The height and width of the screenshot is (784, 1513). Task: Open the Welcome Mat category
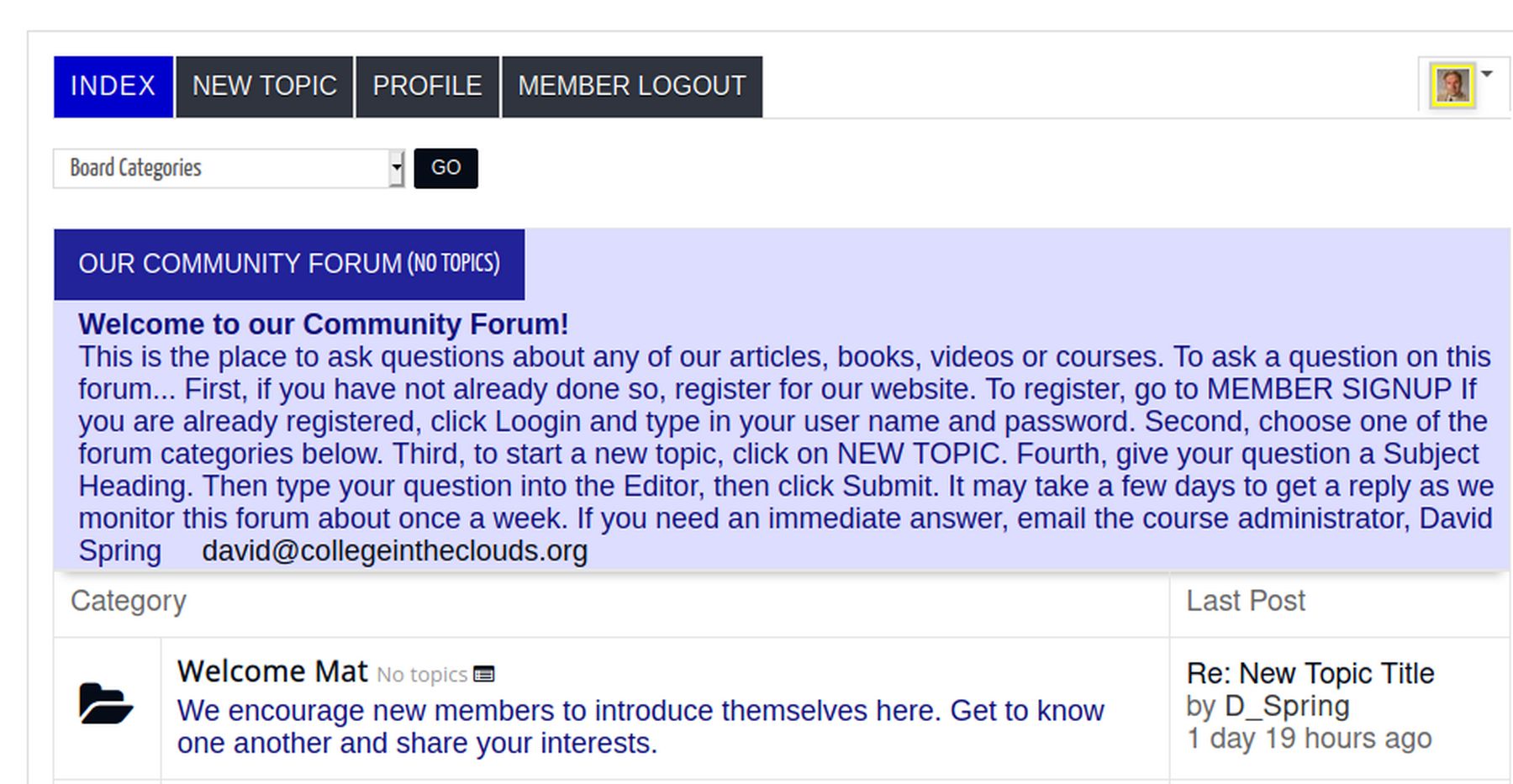pyautogui.click(x=272, y=671)
